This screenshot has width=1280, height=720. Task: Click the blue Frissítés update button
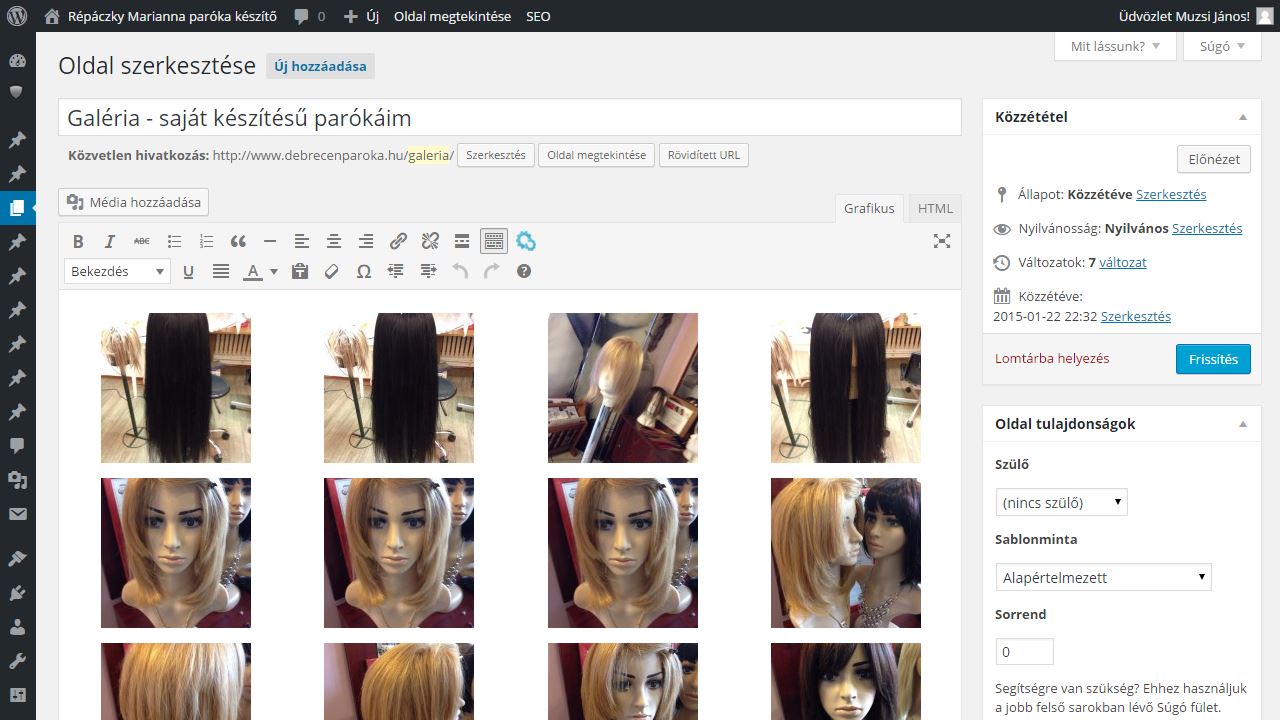pyautogui.click(x=1213, y=359)
